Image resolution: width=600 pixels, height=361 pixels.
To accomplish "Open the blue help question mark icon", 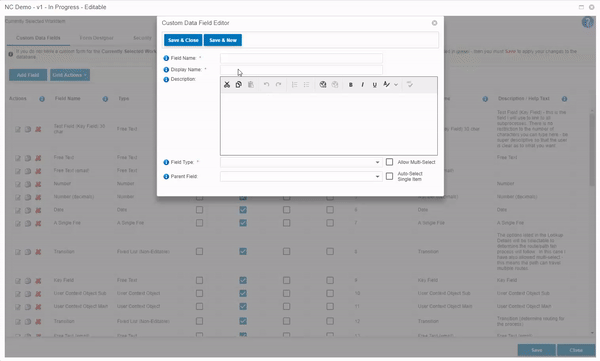I will pyautogui.click(x=588, y=22).
